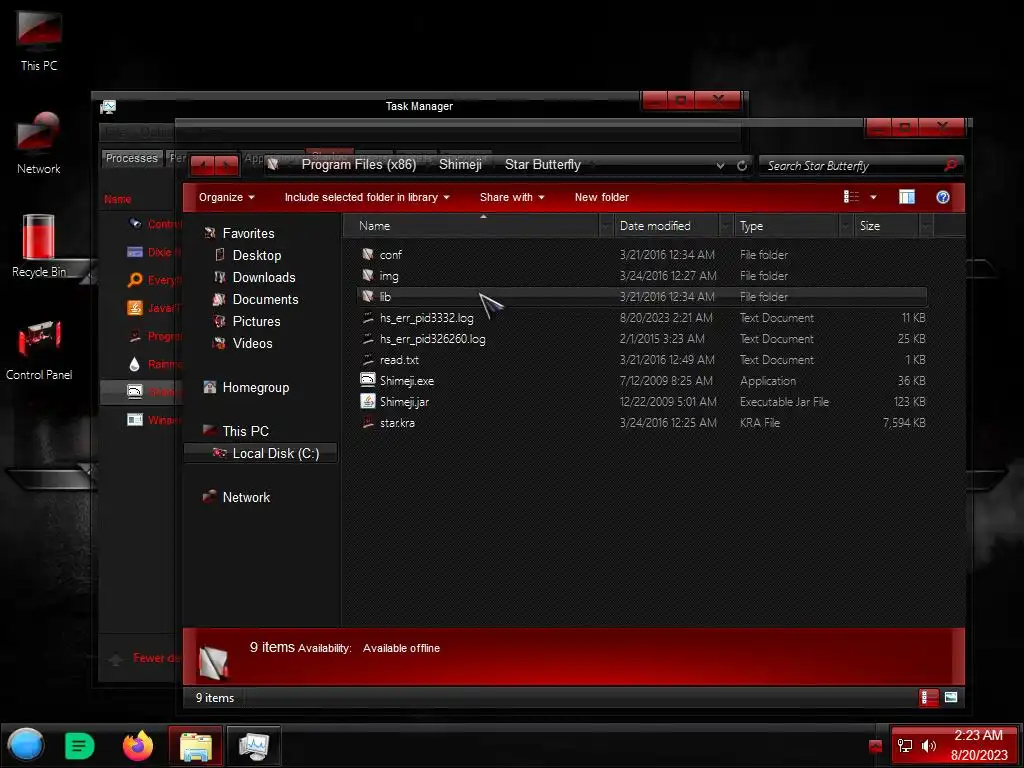Open Include selected folder in library dropdown
This screenshot has height=768, width=1024.
pyautogui.click(x=367, y=197)
